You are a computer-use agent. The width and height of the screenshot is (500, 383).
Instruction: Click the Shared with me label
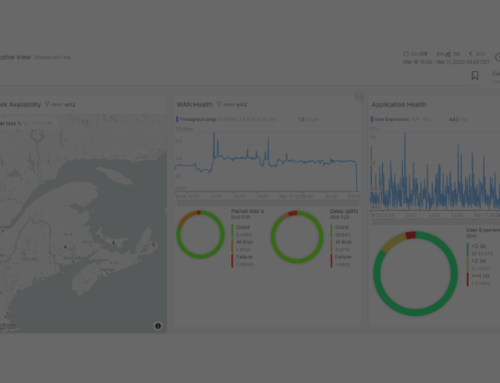point(52,57)
